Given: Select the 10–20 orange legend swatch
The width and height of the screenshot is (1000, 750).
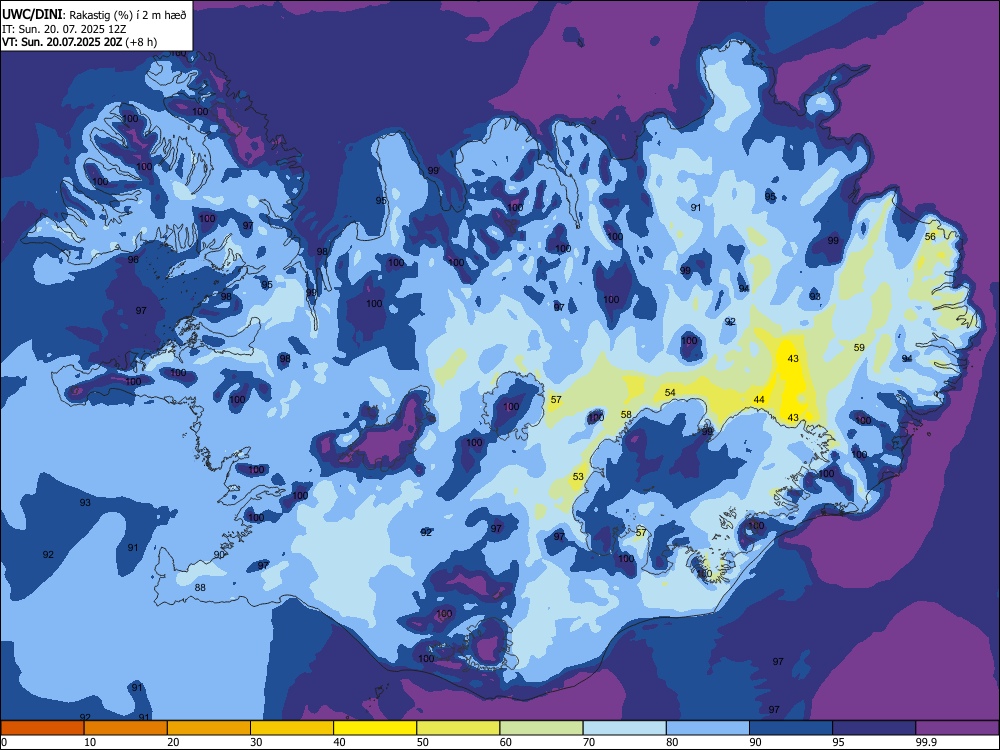Looking at the screenshot, I should 126,728.
